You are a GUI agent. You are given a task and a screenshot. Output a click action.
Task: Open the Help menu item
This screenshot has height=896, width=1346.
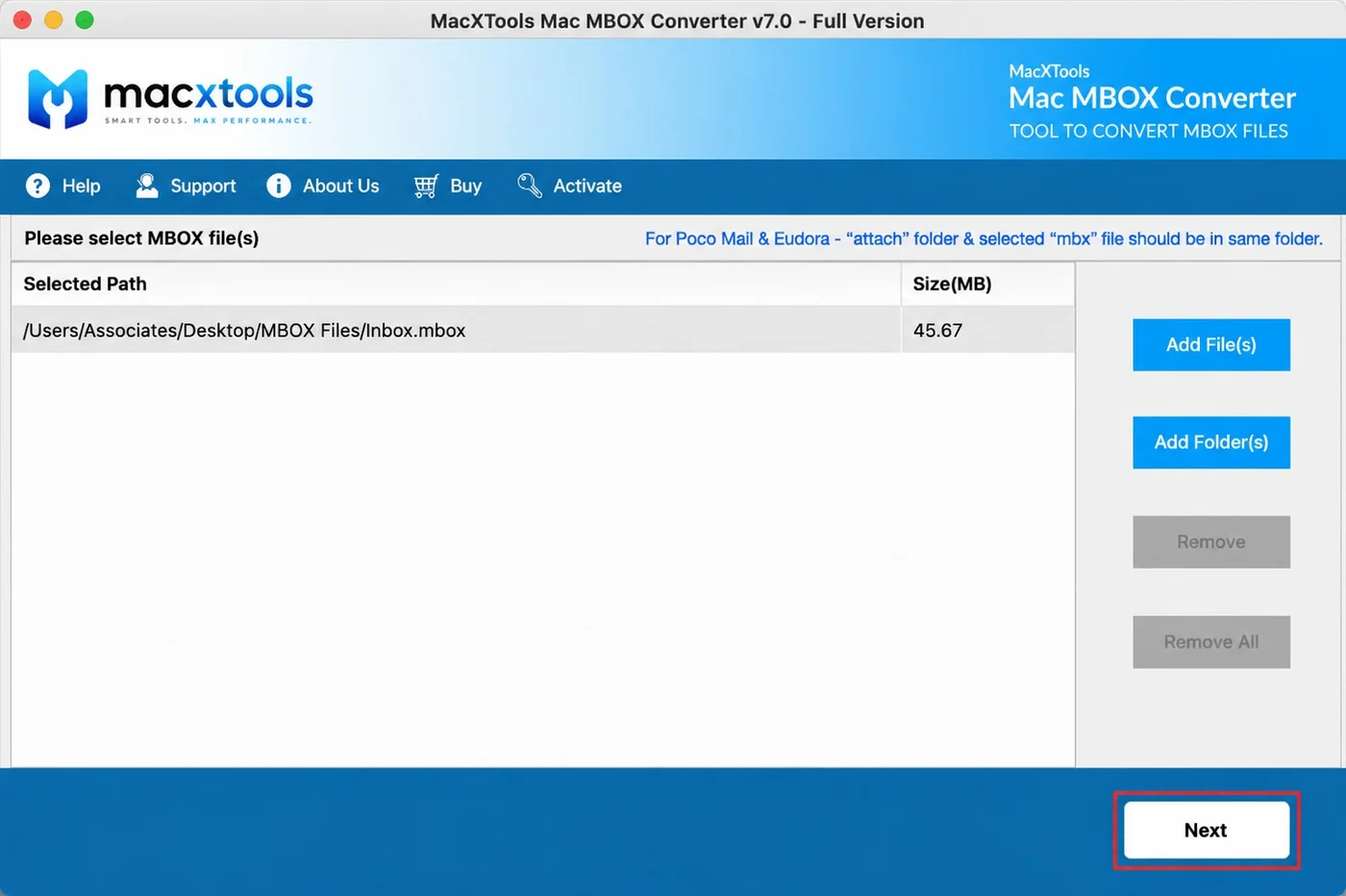[63, 186]
